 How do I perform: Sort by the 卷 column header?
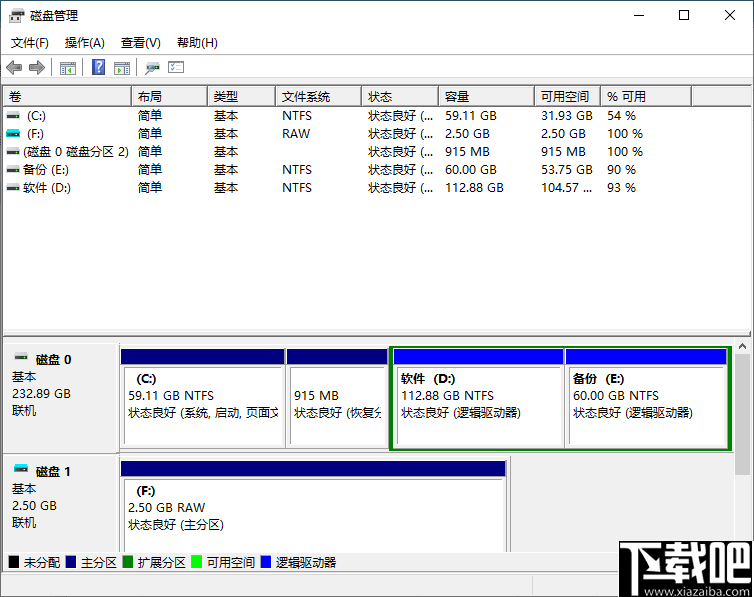tap(67, 97)
